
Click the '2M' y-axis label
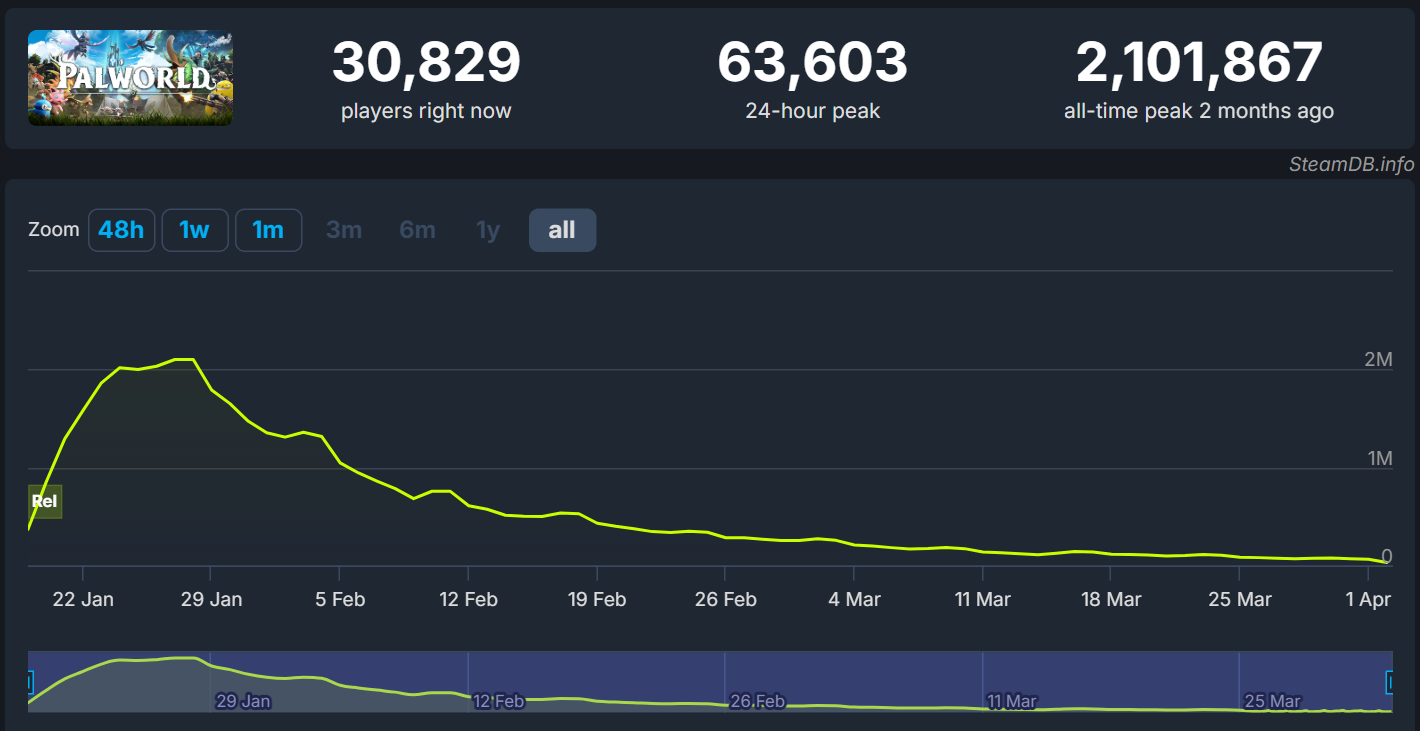coord(1378,359)
